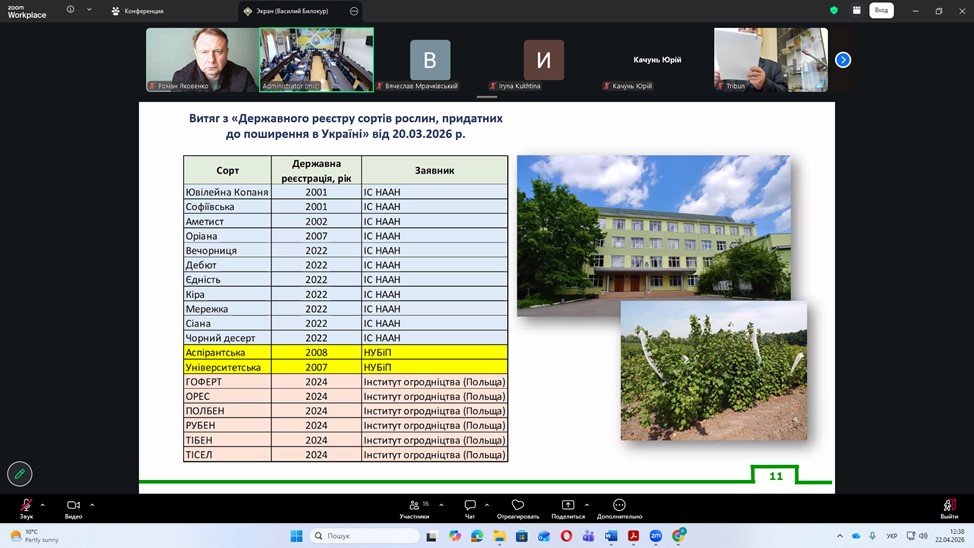The image size is (974, 548).
Task: Open Microsoft Word from the taskbar
Action: pyautogui.click(x=611, y=536)
